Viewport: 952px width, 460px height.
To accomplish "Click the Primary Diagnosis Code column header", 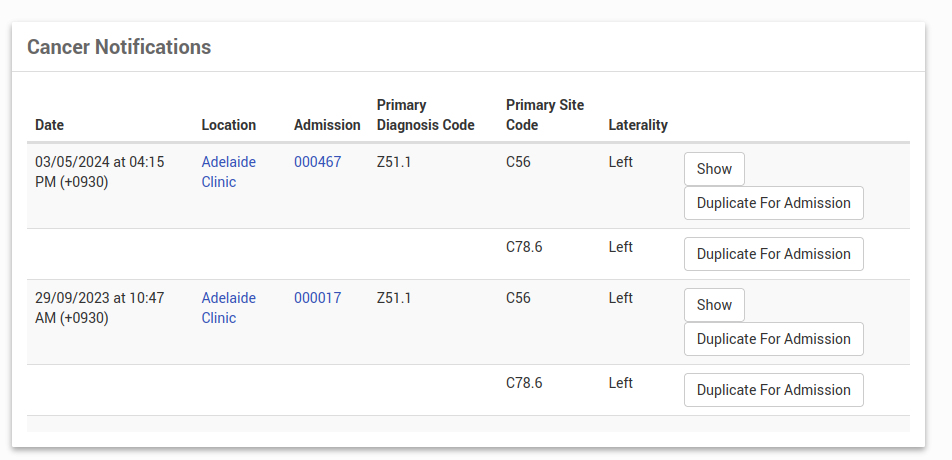I will tap(425, 115).
